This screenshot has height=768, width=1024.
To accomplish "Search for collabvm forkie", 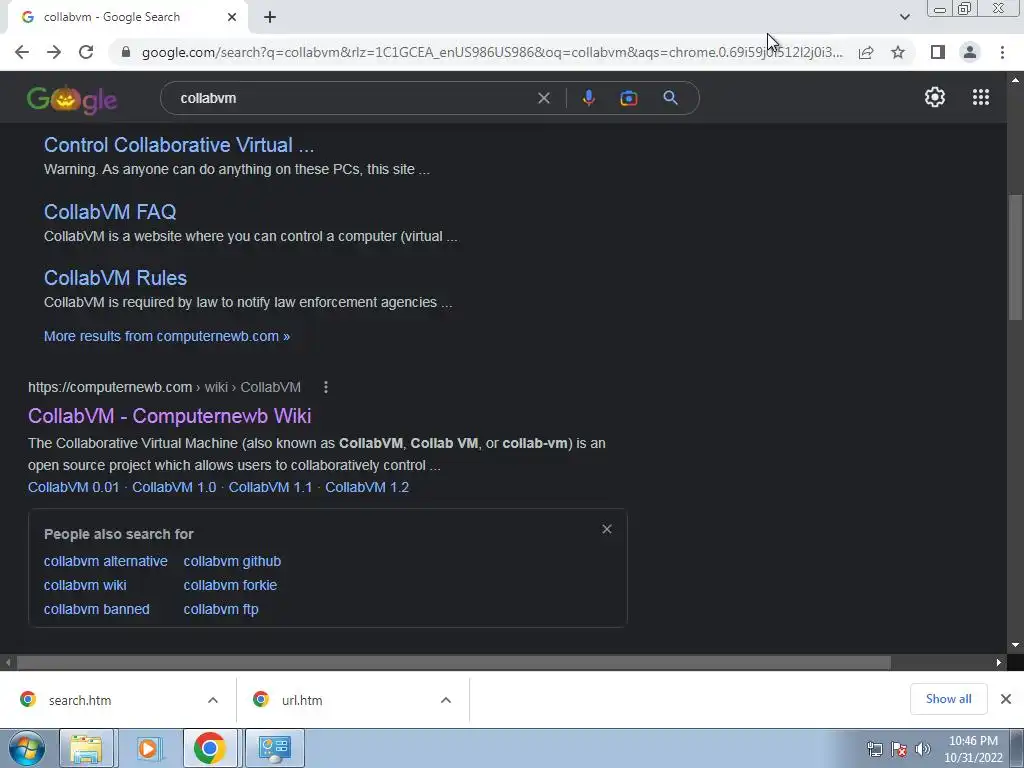I will coord(230,585).
